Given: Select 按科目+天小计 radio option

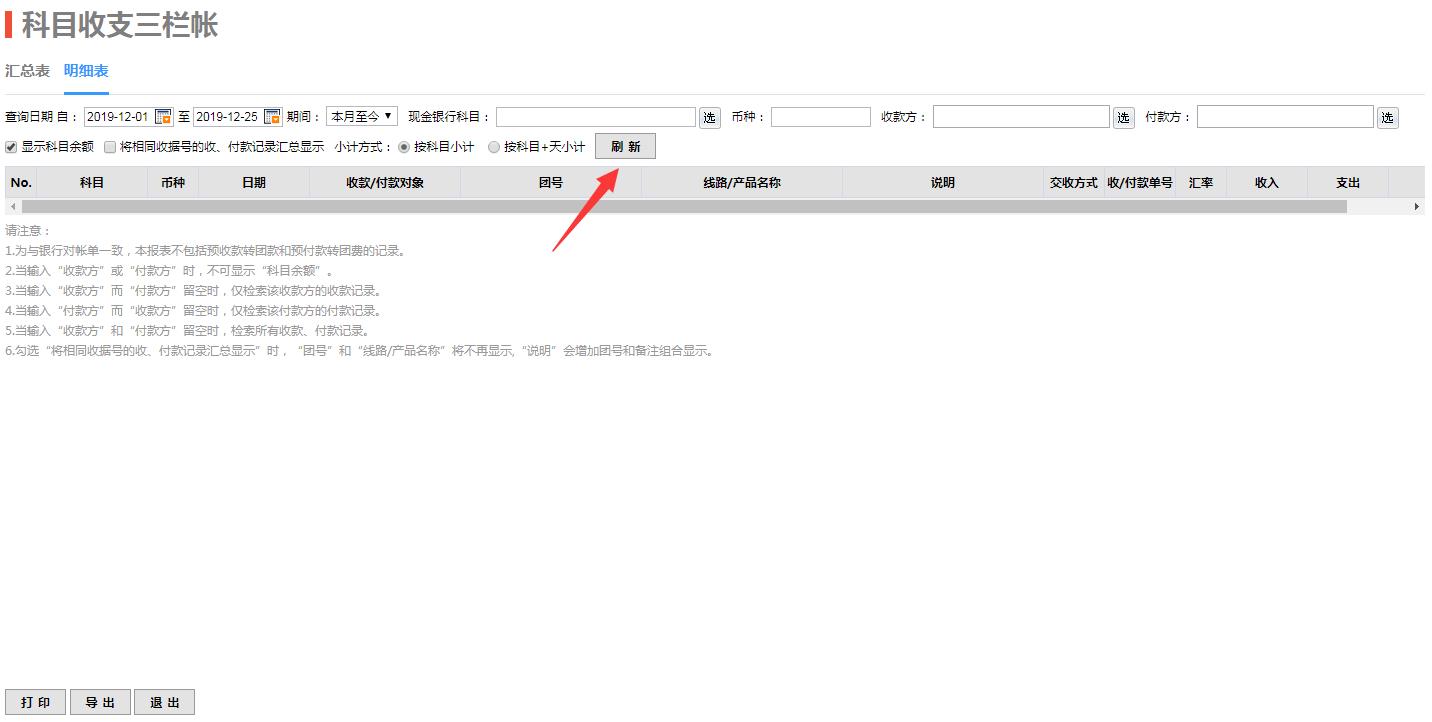Looking at the screenshot, I should 494,147.
